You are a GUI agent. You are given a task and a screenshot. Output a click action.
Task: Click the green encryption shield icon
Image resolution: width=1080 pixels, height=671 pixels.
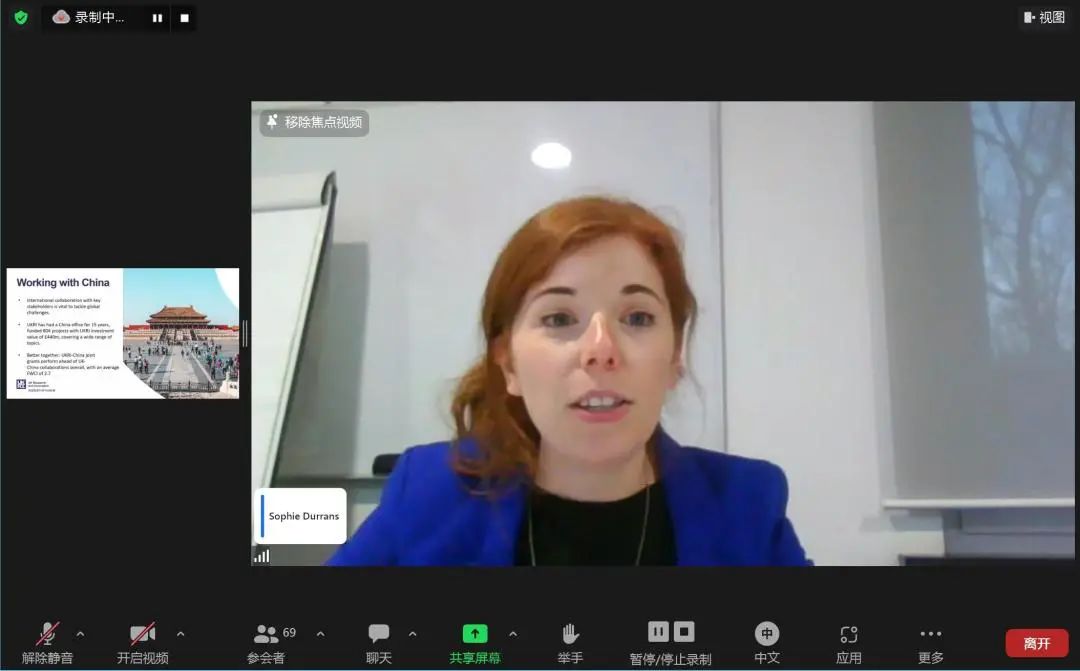pyautogui.click(x=21, y=17)
